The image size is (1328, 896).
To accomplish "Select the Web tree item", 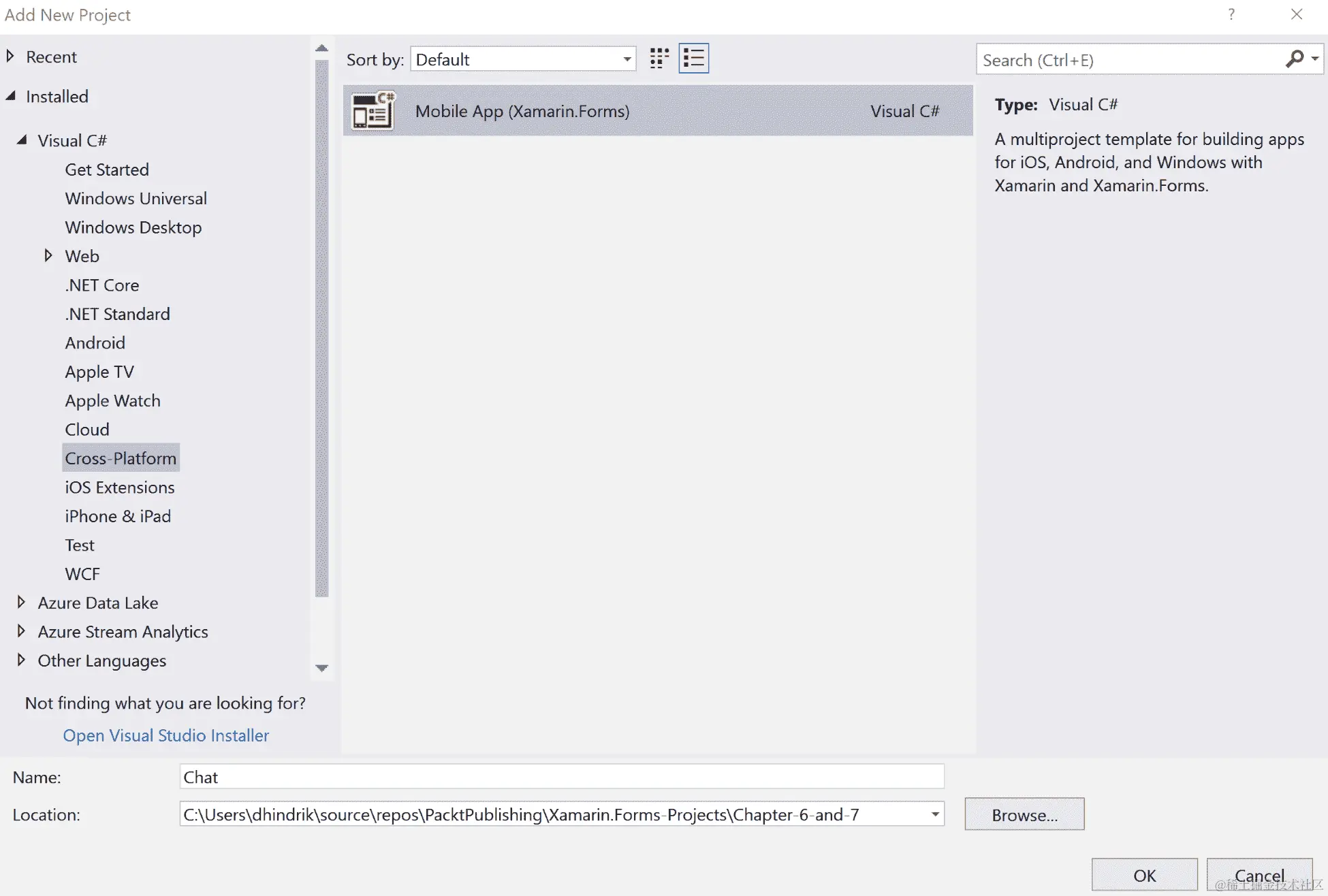I will 82,256.
